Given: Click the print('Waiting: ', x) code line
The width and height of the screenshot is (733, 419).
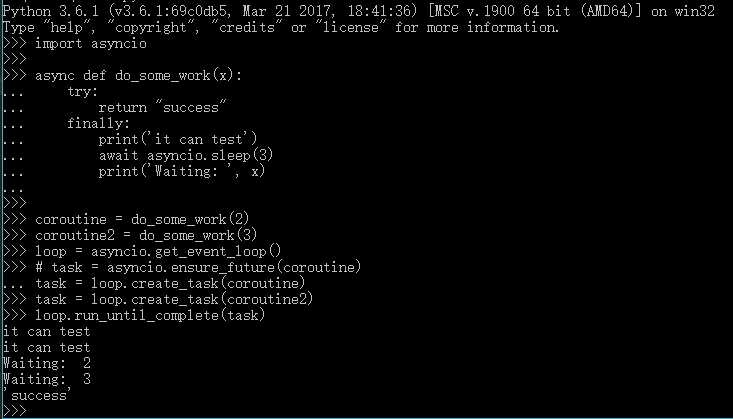Looking at the screenshot, I should pos(182,172).
